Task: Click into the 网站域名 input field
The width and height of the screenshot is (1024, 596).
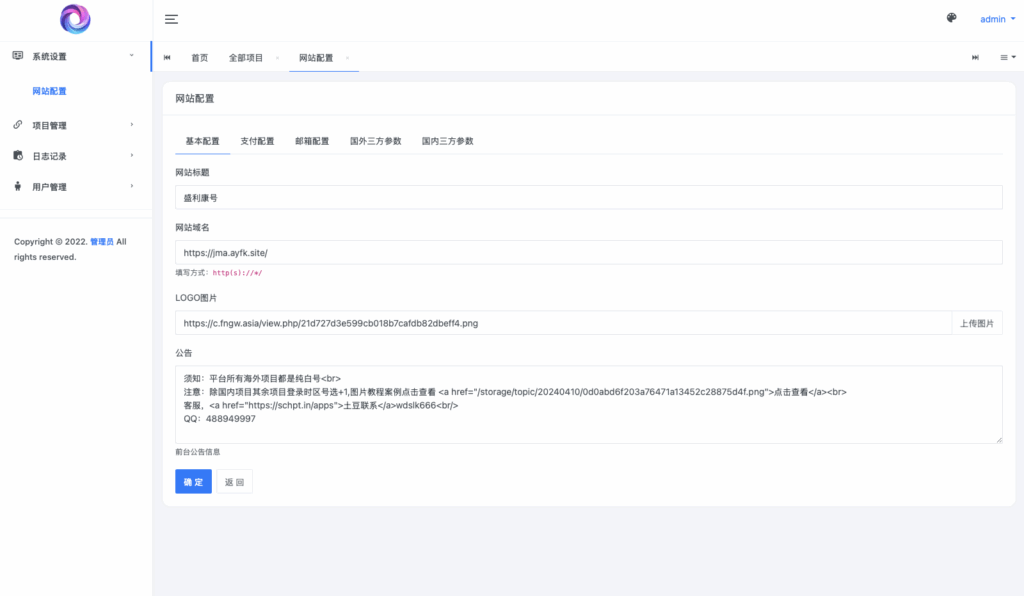Action: (x=588, y=253)
